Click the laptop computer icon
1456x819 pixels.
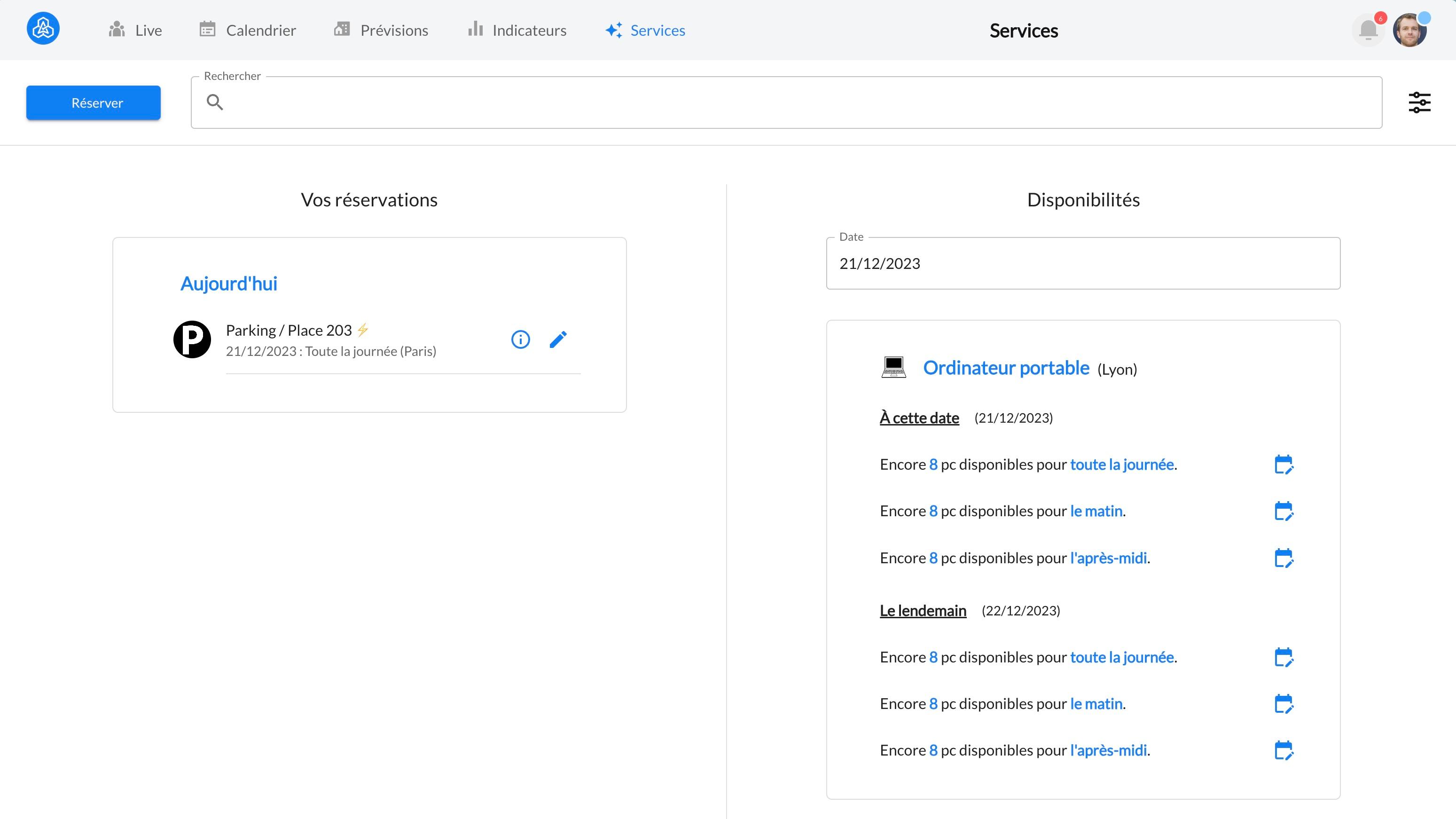[893, 368]
